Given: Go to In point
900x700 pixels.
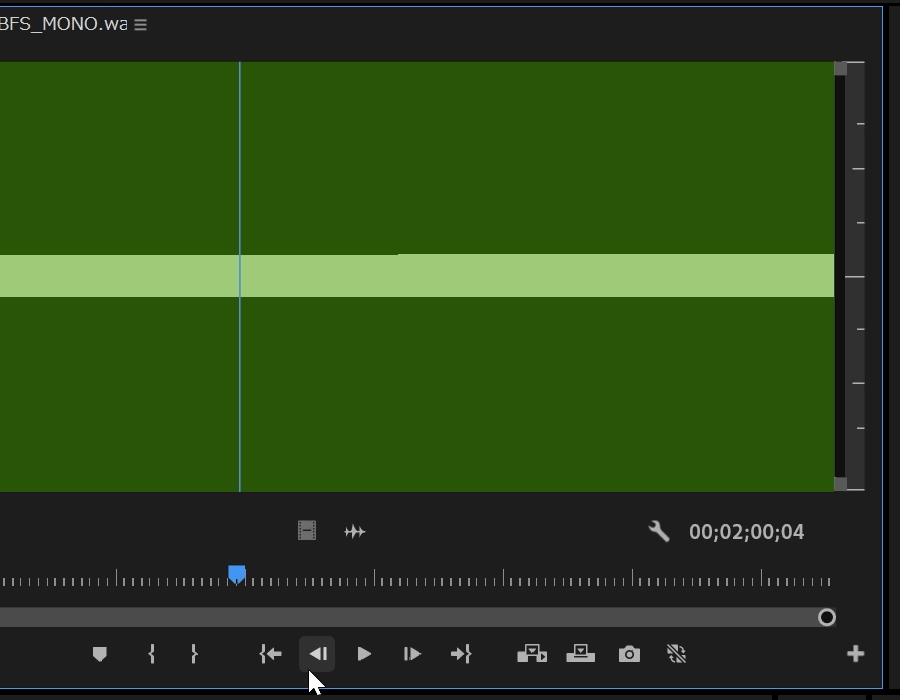Looking at the screenshot, I should tap(270, 654).
